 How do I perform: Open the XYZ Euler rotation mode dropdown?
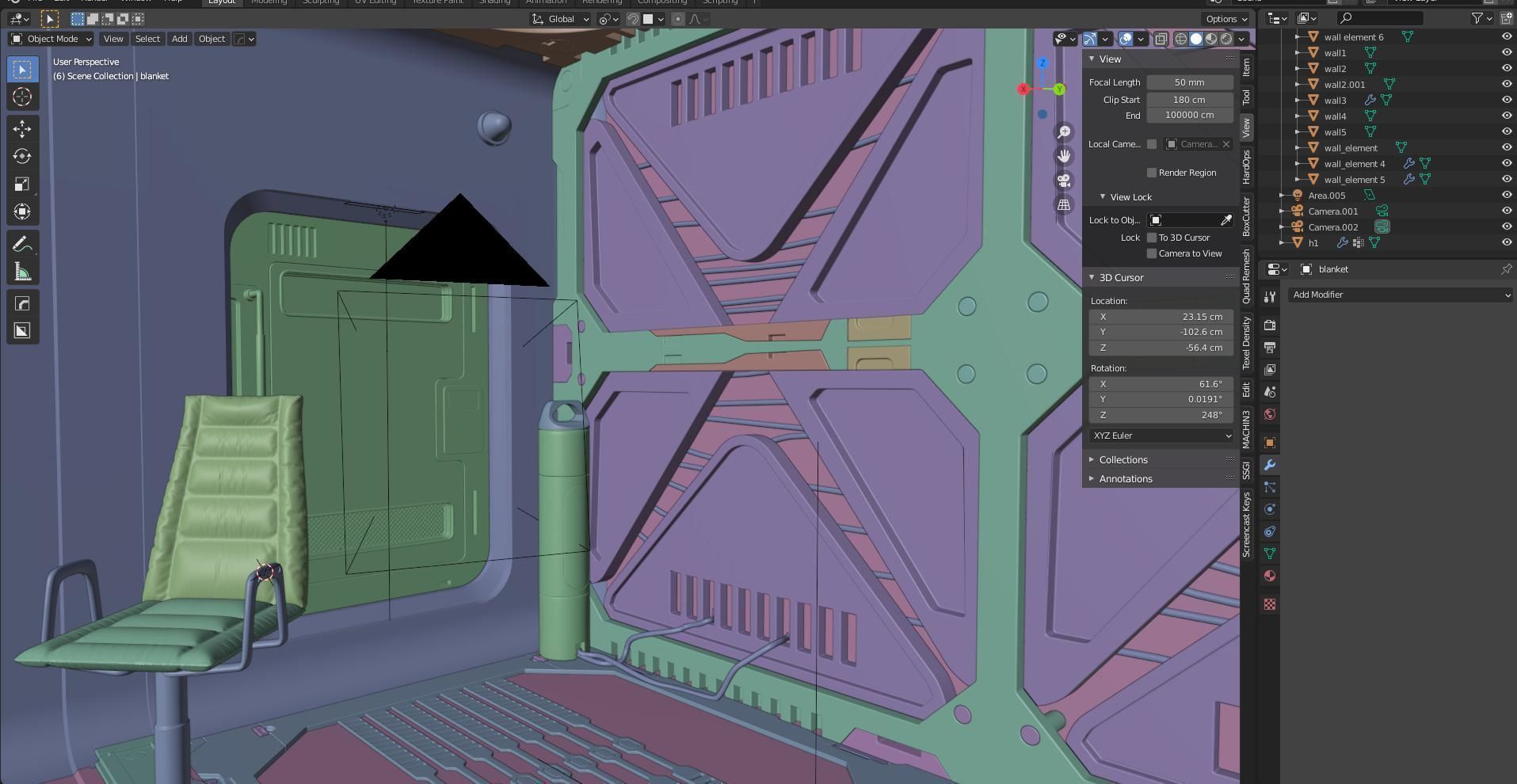click(1161, 436)
